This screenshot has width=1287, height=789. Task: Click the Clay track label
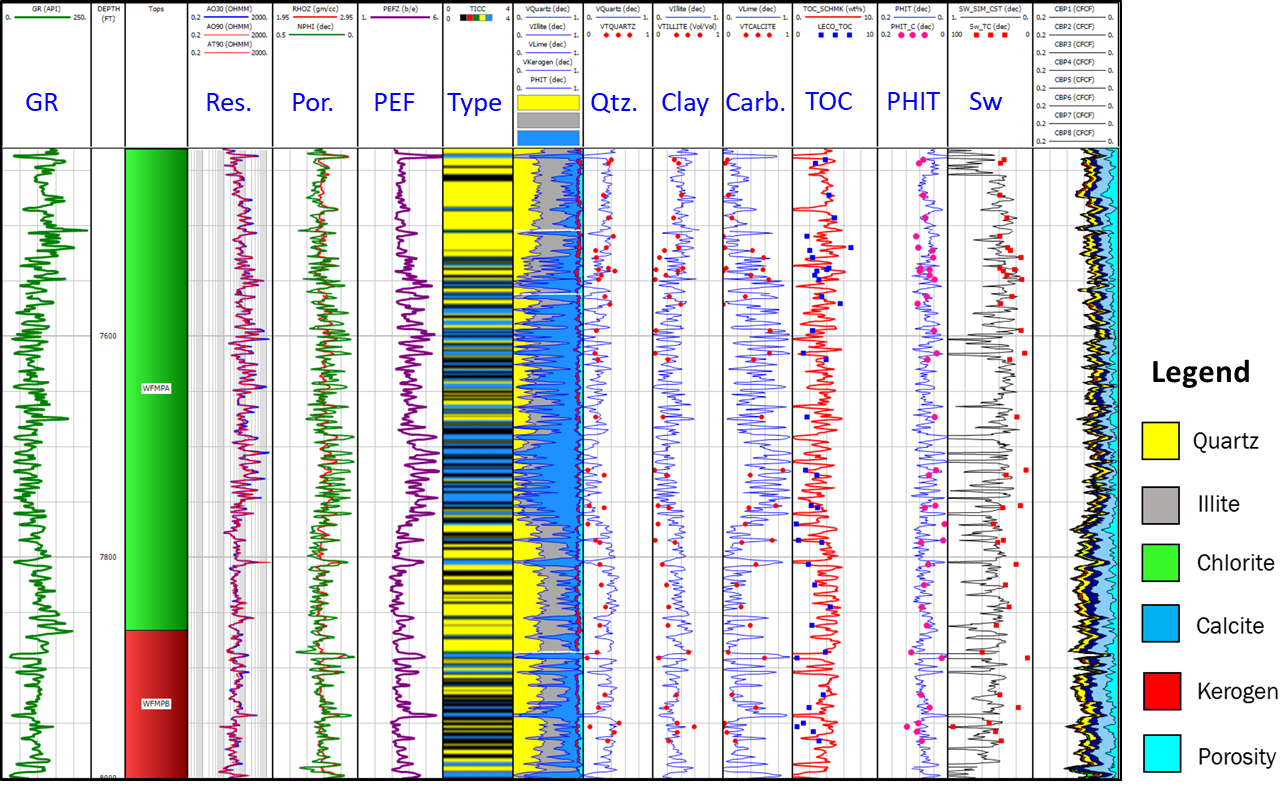tap(685, 102)
